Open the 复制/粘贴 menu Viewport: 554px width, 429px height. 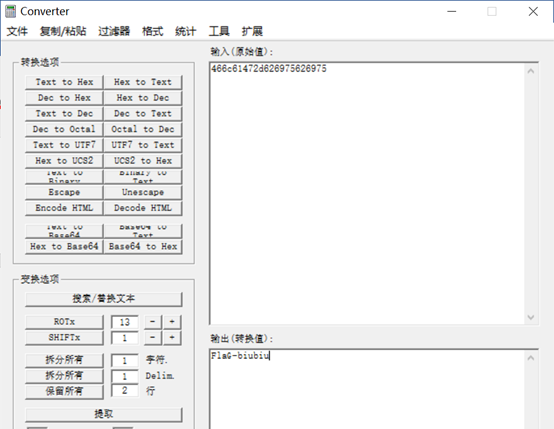click(x=63, y=31)
